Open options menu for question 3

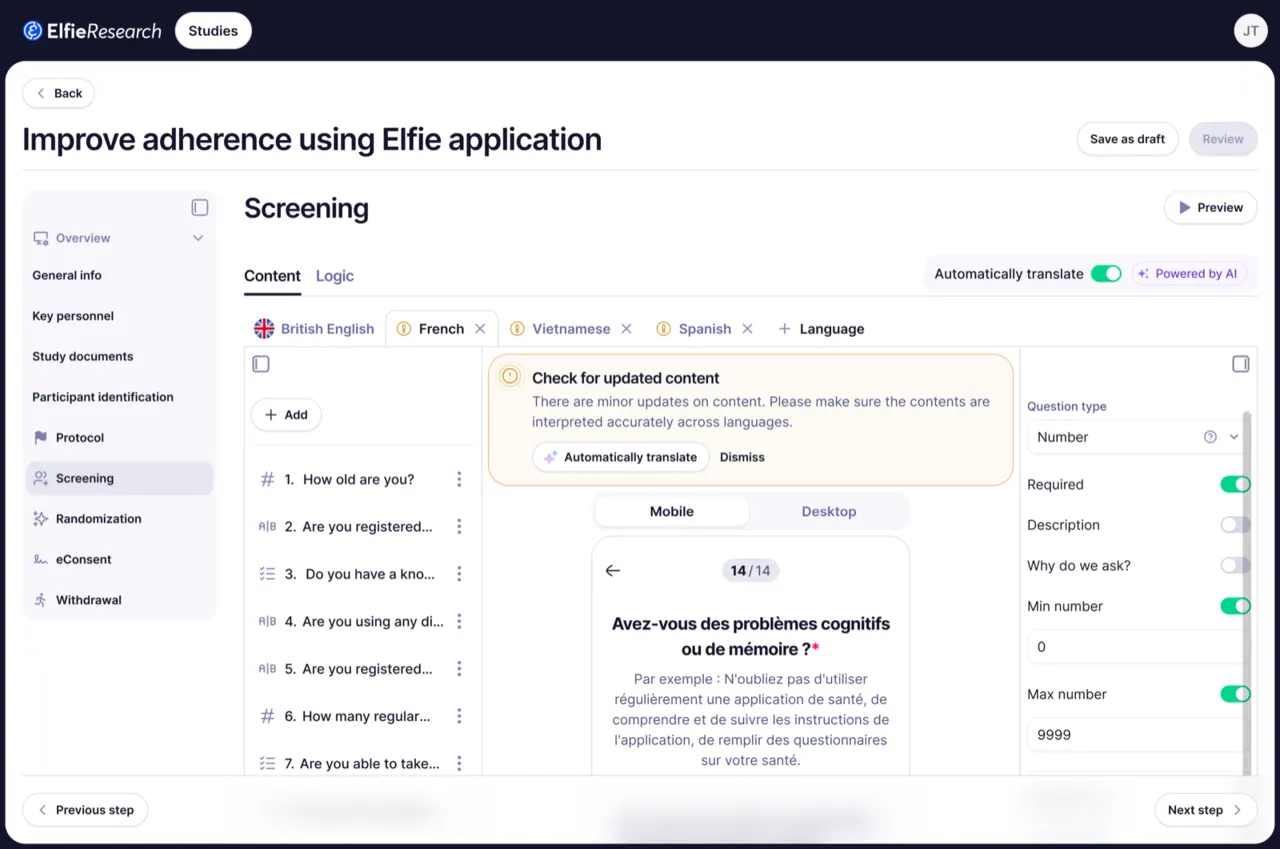(x=459, y=574)
